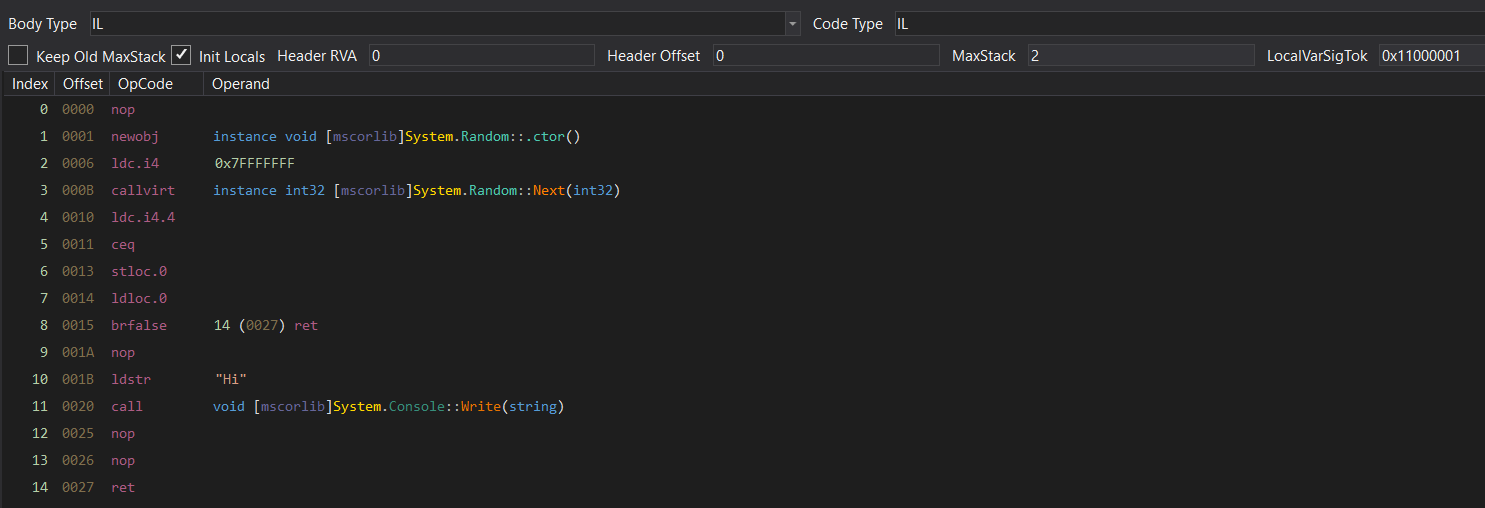
Task: Select the ceq opcode cell
Action: pyautogui.click(x=123, y=244)
